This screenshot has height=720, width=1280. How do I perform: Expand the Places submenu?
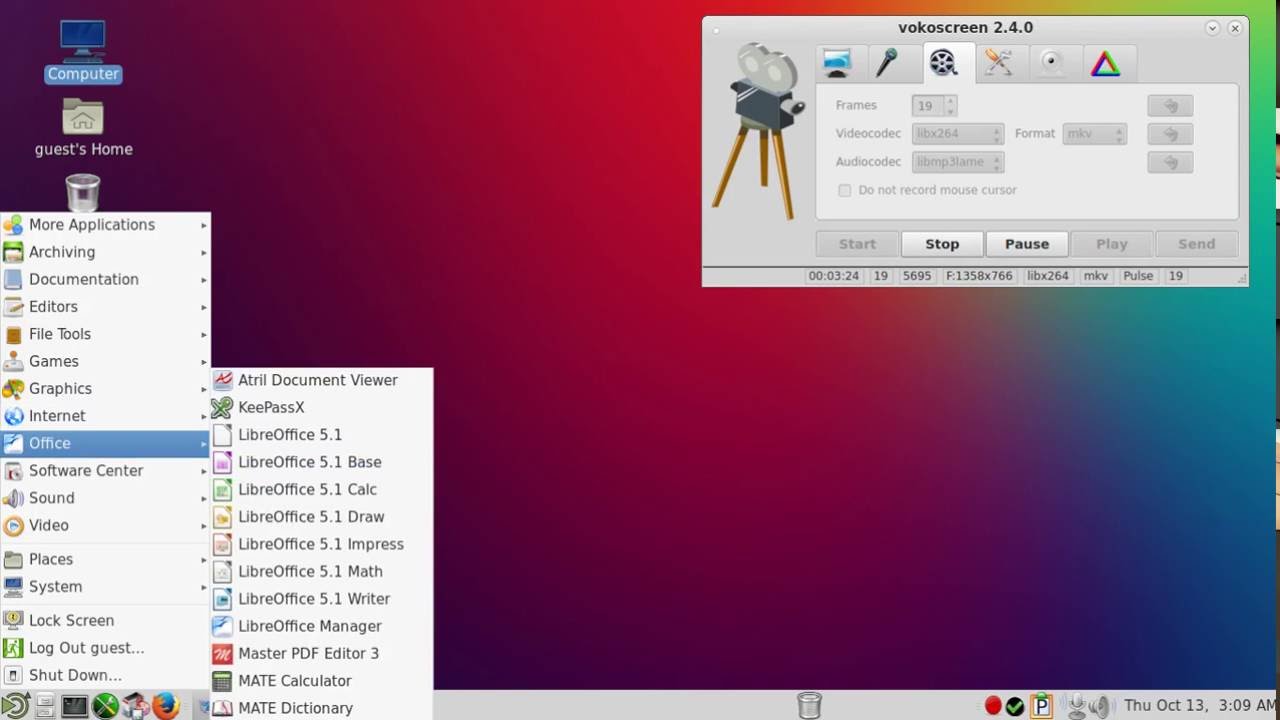[x=105, y=559]
